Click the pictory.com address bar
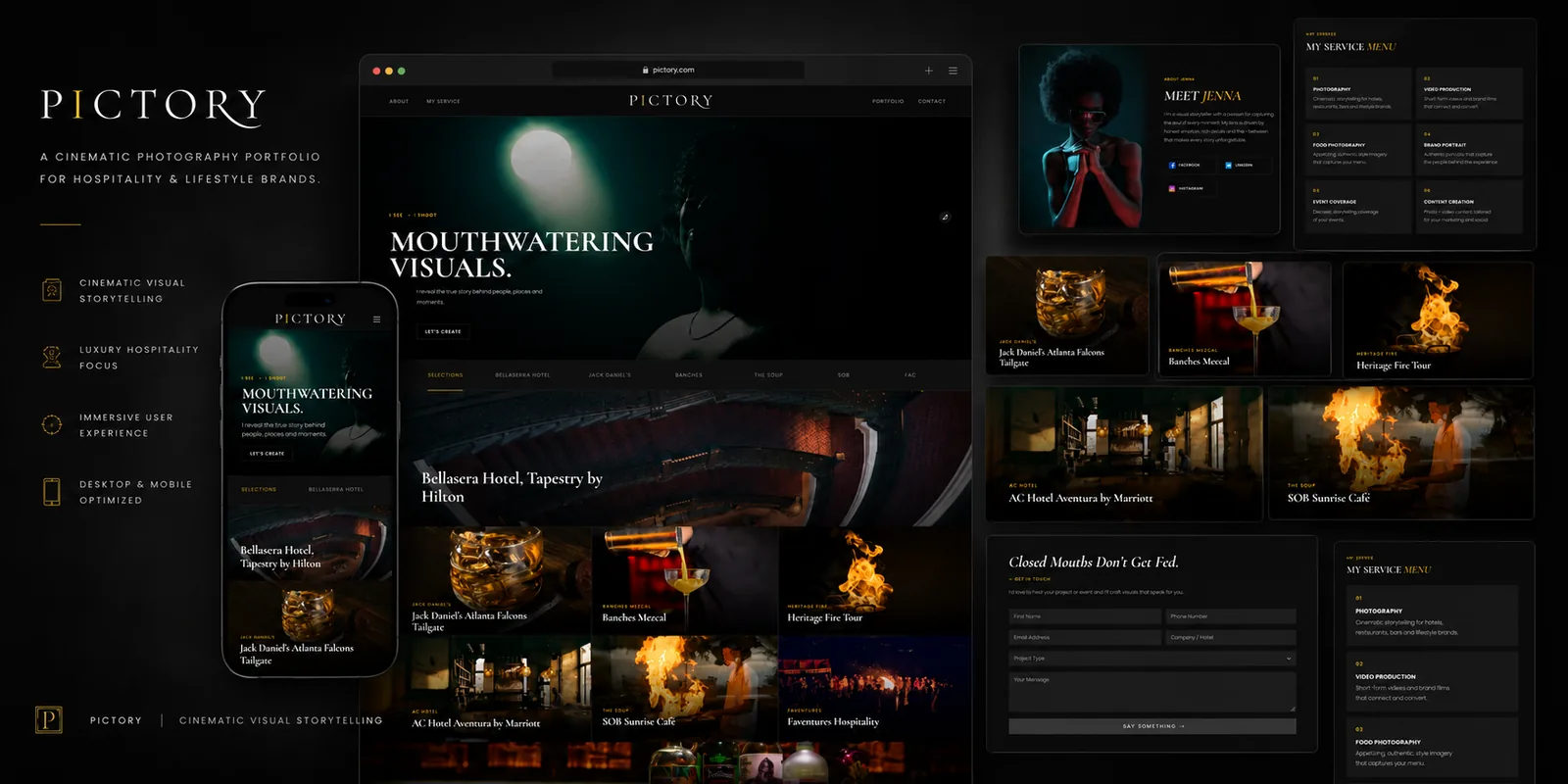1568x784 pixels. pos(678,71)
